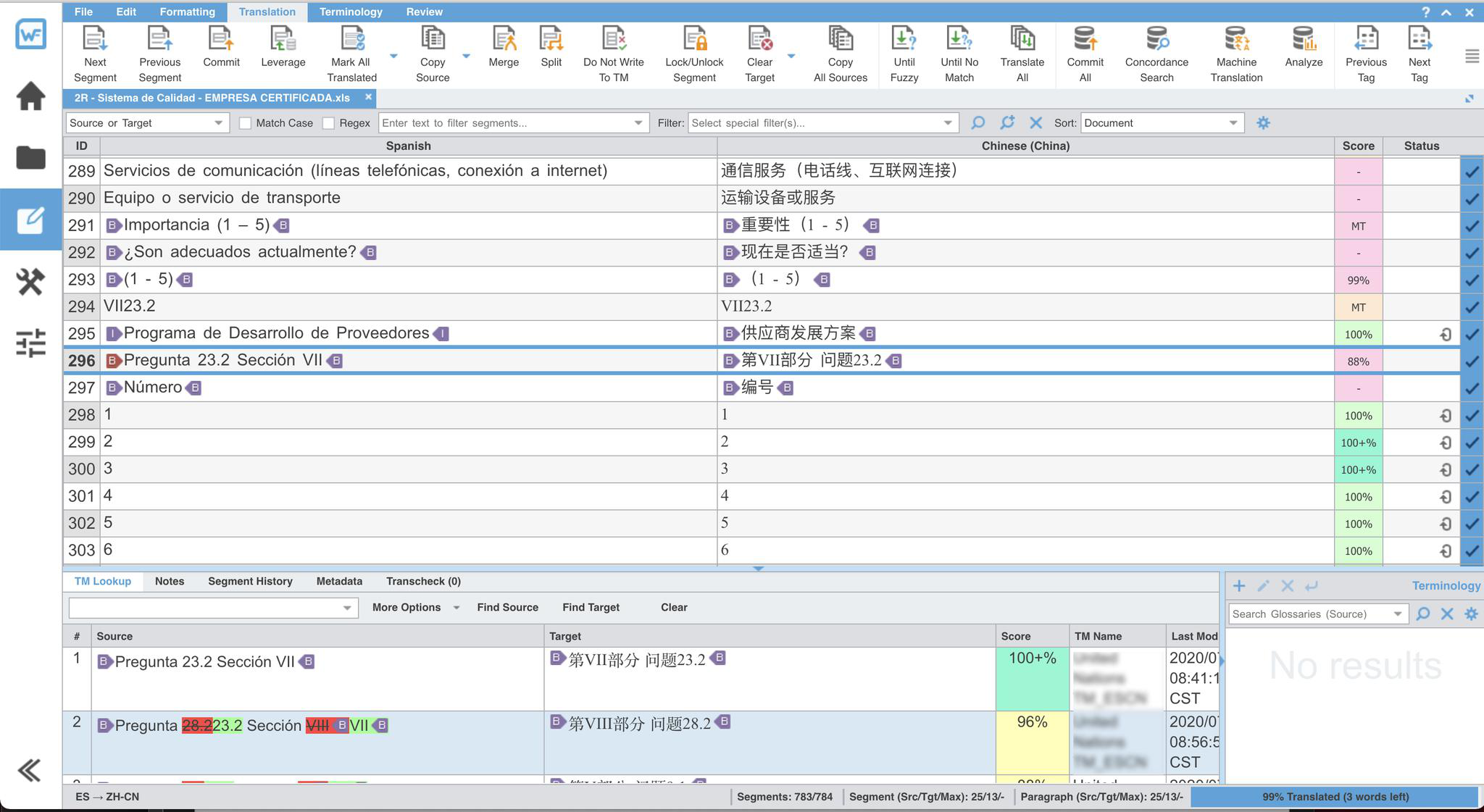Toggle confirmed checkmark for segment 291

[1472, 226]
